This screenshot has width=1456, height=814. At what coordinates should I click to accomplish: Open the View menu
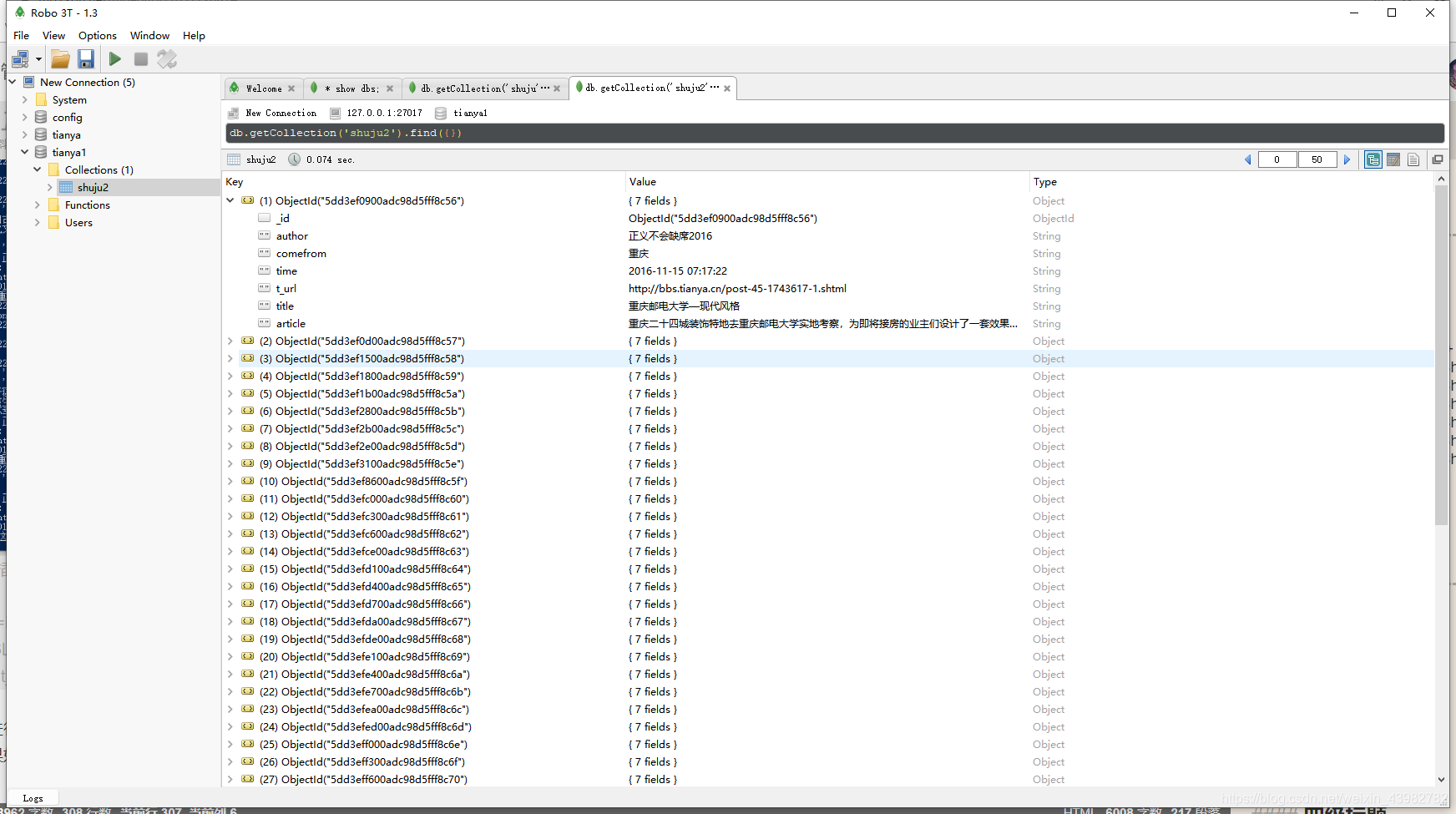(53, 36)
